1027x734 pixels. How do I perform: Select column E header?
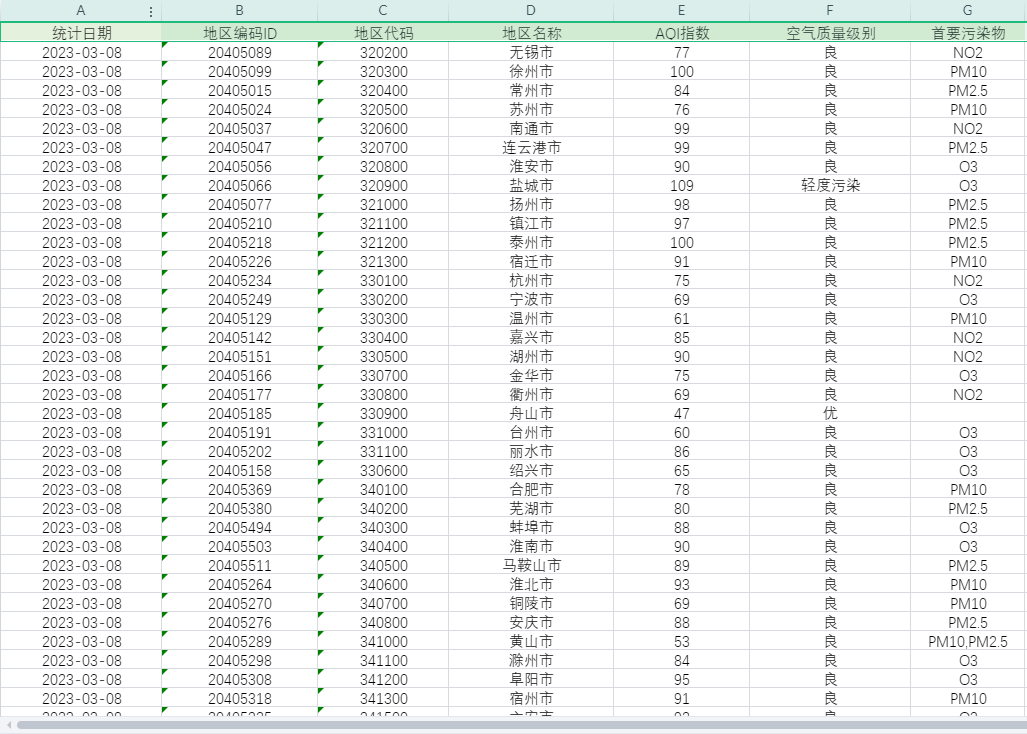(681, 11)
